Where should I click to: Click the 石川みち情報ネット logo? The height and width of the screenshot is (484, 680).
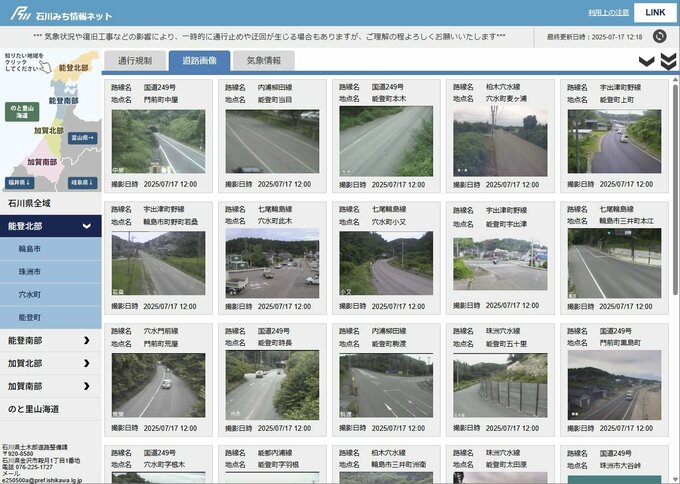point(61,14)
